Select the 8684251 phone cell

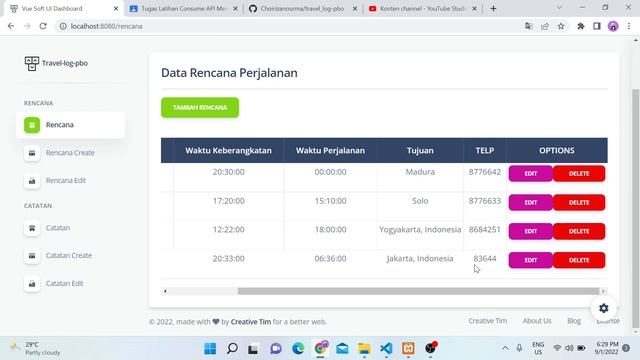click(x=484, y=229)
